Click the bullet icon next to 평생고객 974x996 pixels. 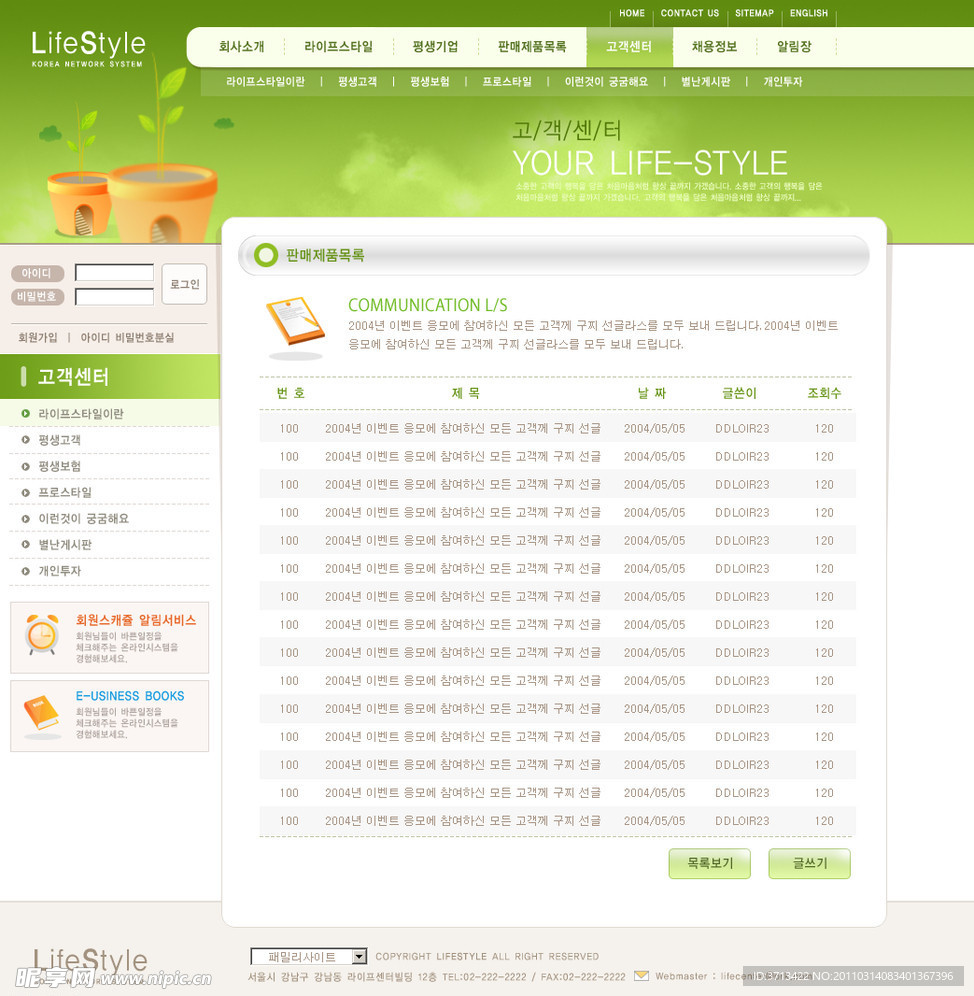coord(25,440)
